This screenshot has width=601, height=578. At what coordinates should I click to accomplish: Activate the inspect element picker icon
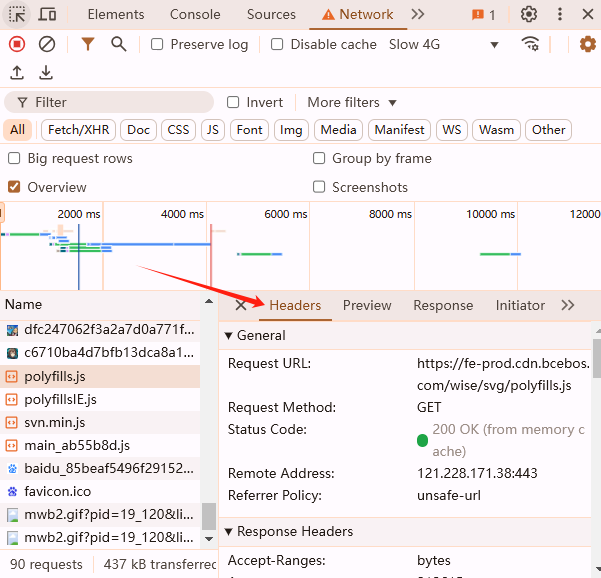(16, 15)
